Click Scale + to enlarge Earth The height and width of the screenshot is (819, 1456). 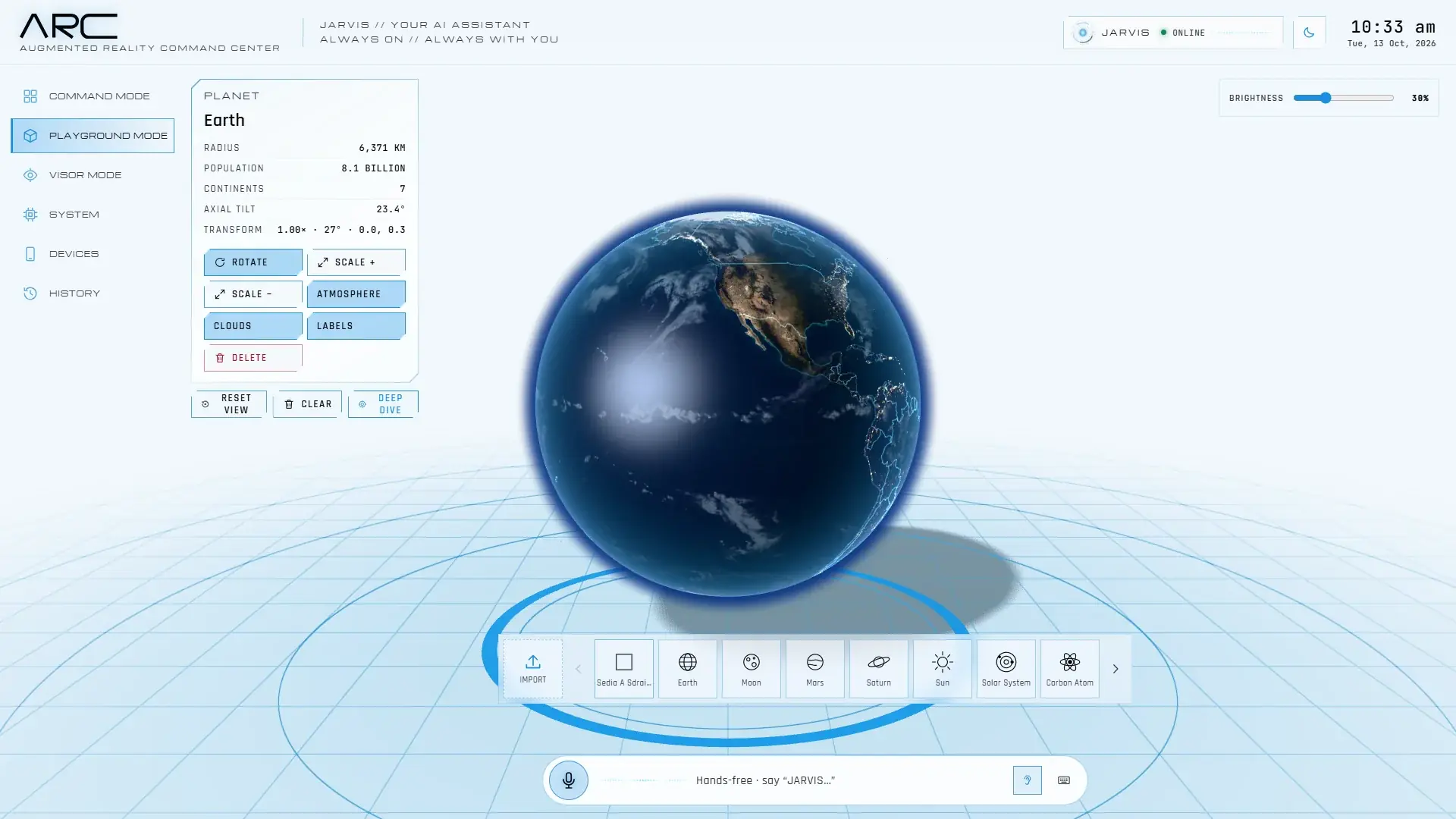tap(356, 262)
